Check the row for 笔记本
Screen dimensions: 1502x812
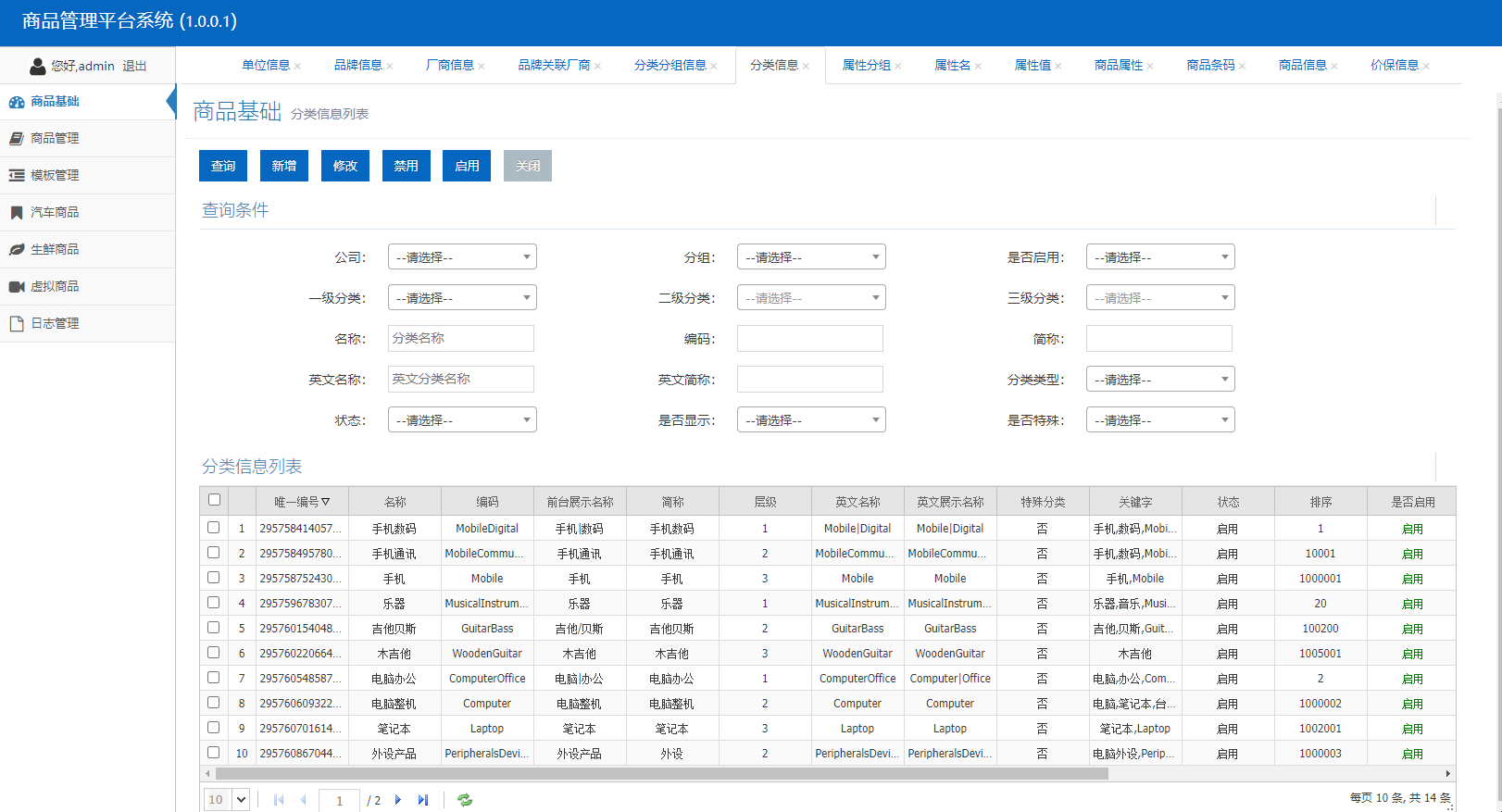click(214, 728)
